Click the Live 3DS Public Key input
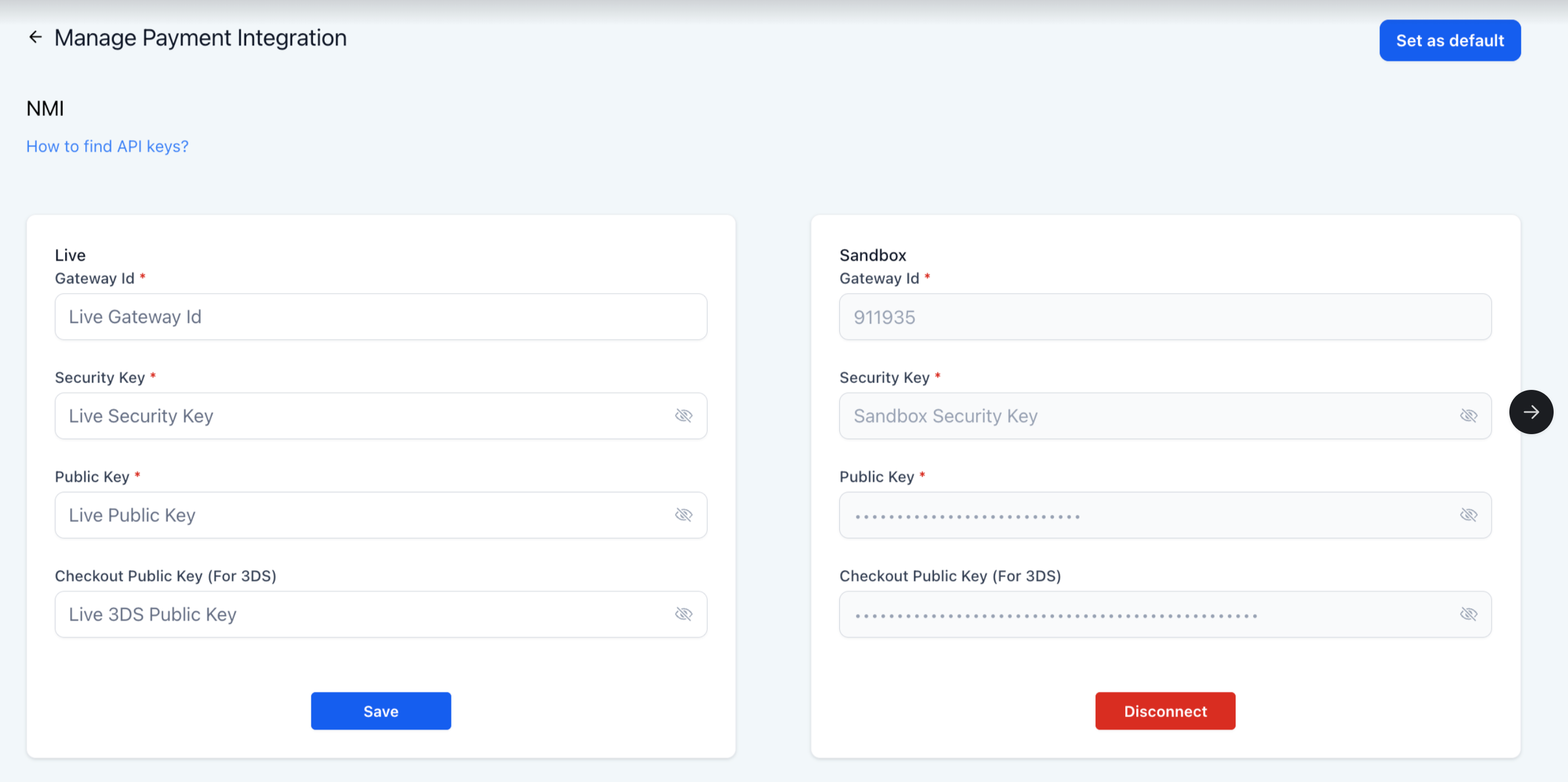This screenshot has height=782, width=1568. (359, 614)
